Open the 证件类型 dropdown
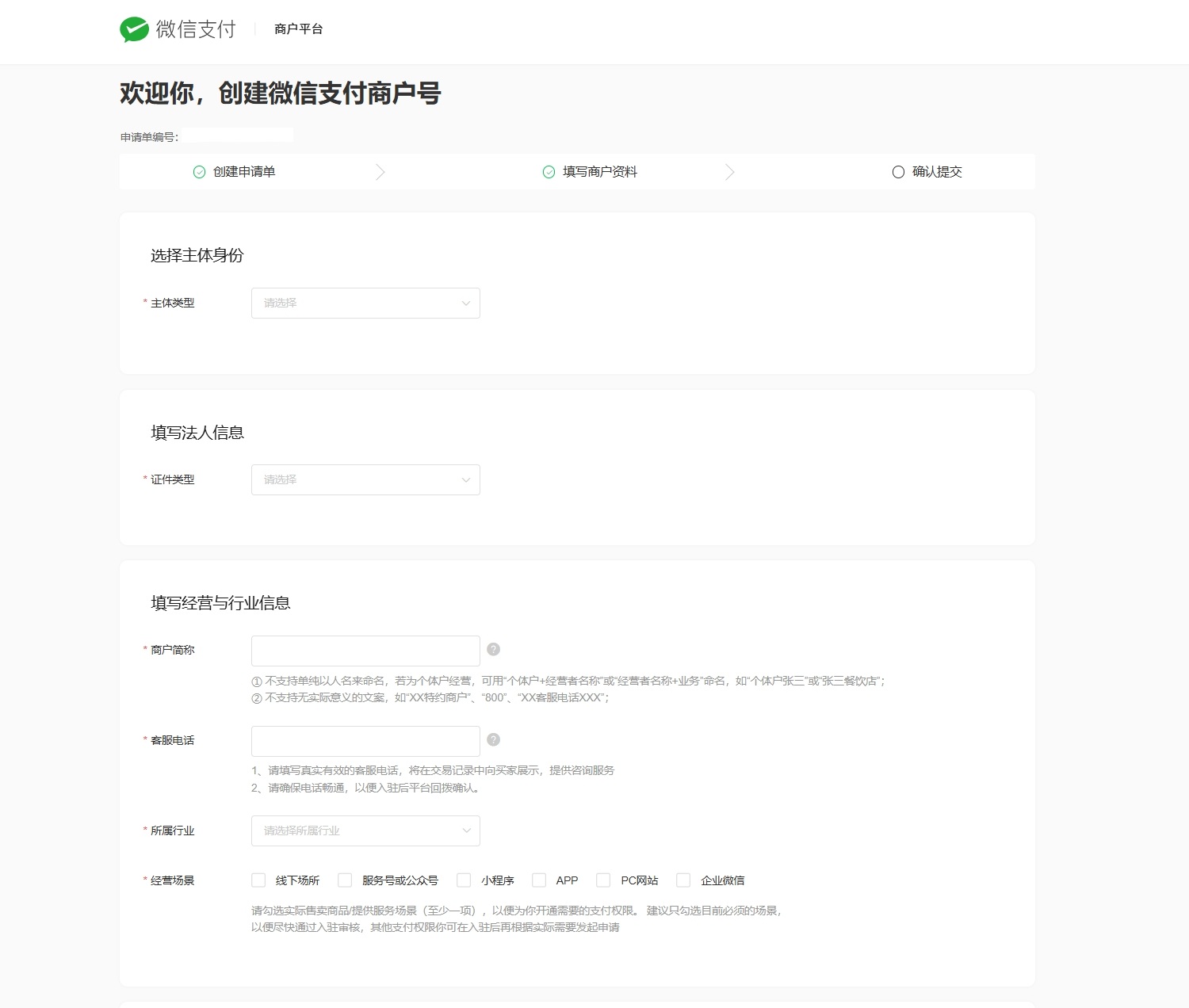1189x1008 pixels. coord(365,479)
